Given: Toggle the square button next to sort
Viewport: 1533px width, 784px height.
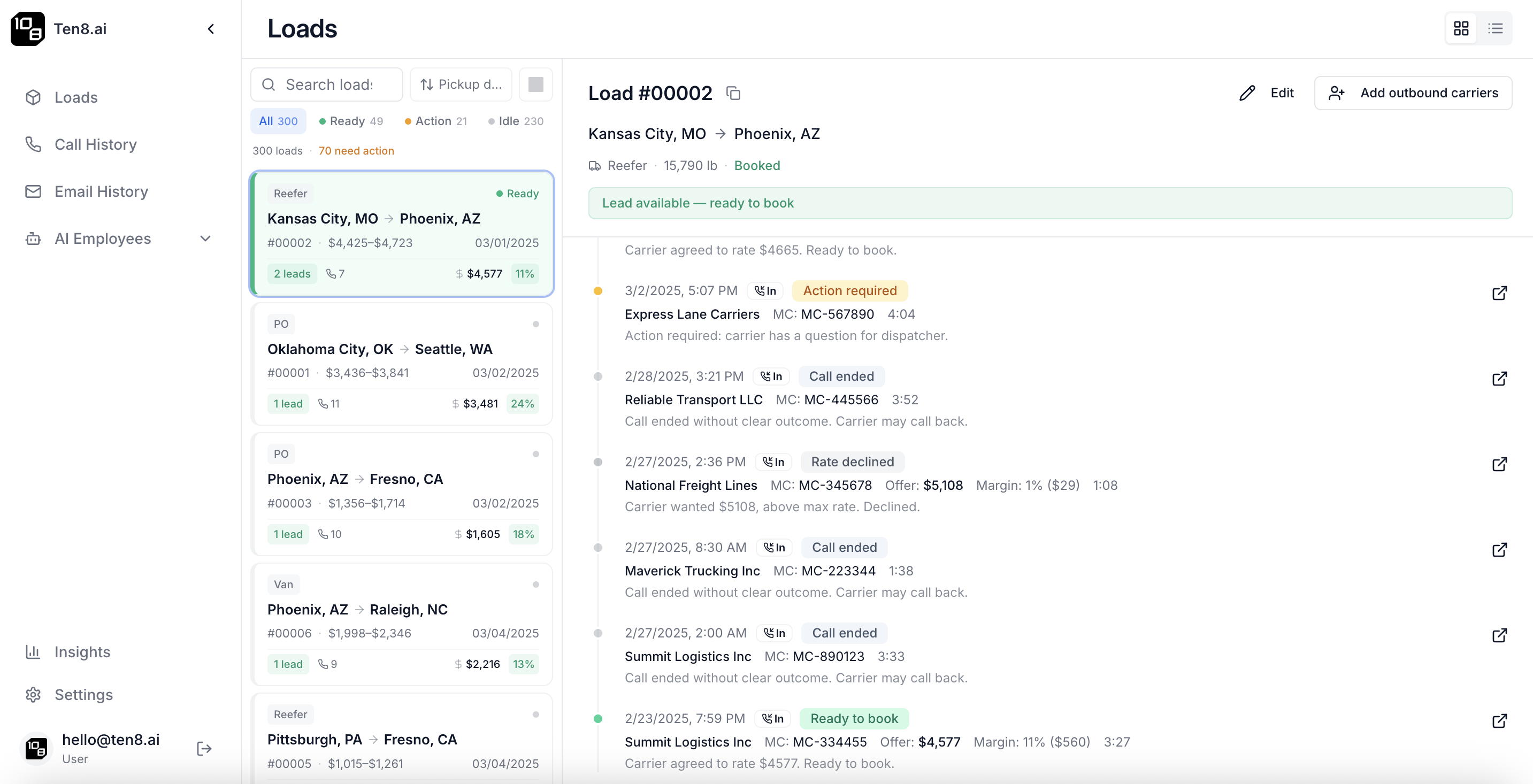Looking at the screenshot, I should point(535,84).
